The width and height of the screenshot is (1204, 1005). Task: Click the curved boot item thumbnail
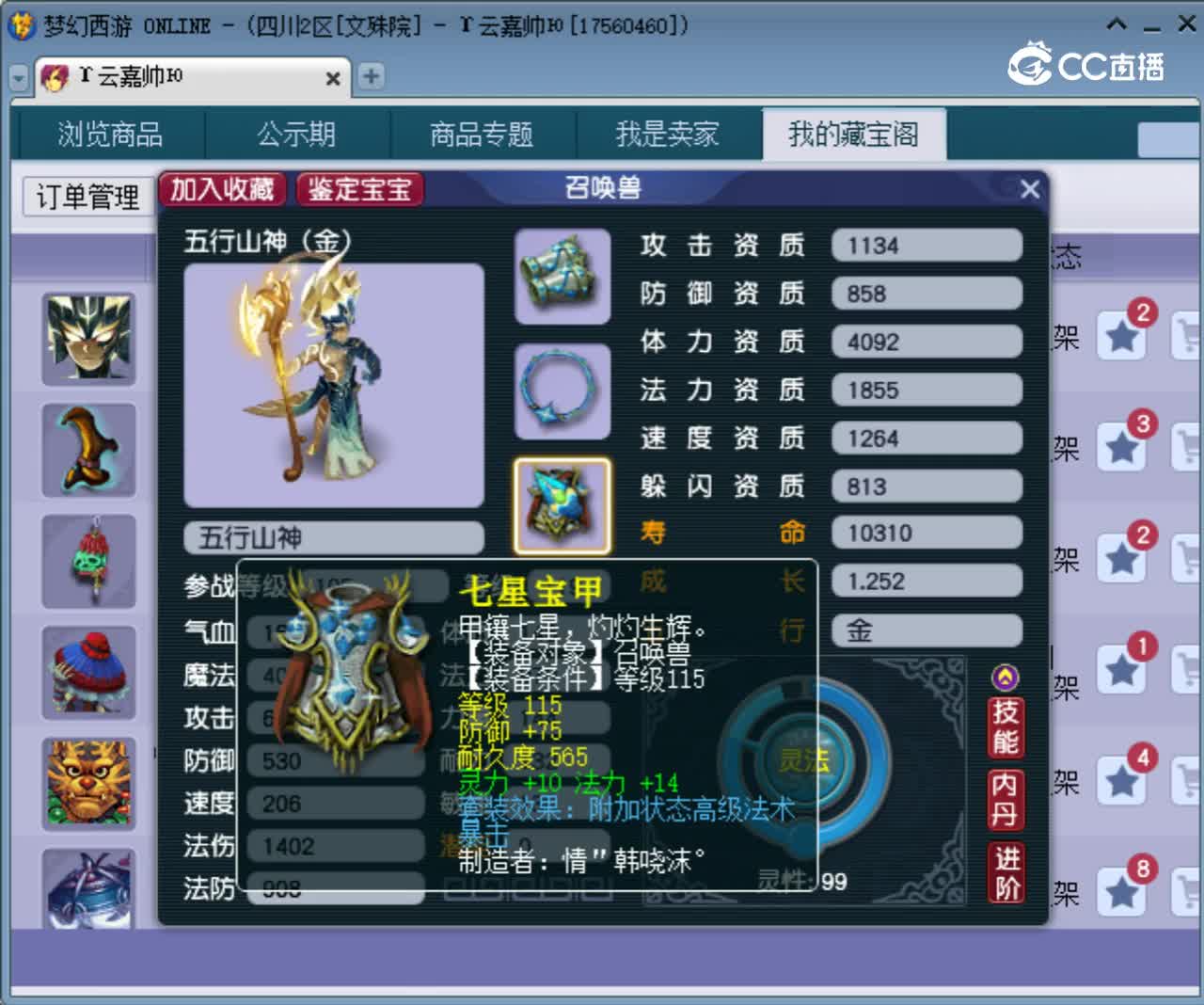coord(89,450)
